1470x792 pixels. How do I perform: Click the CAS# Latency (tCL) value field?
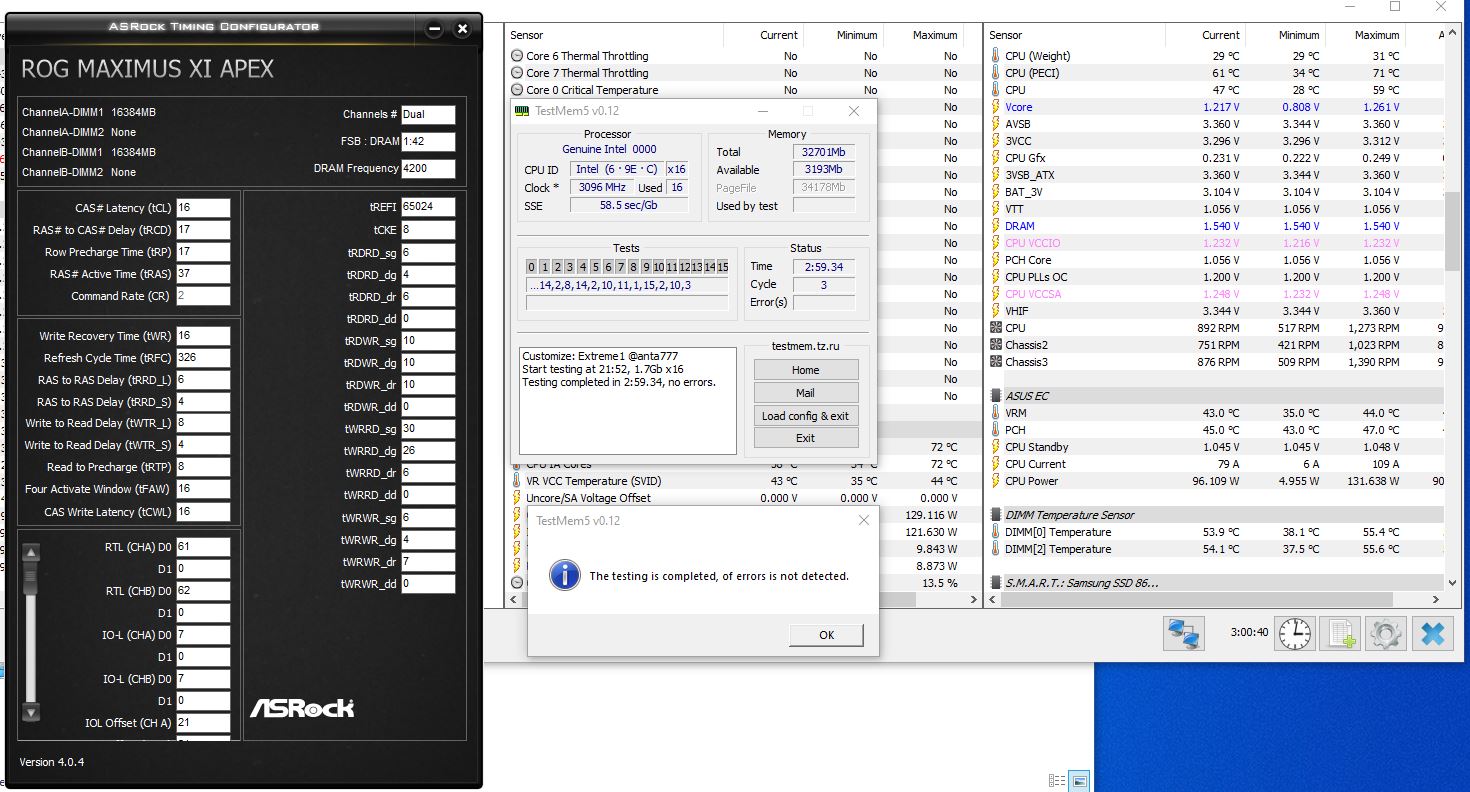coord(203,208)
